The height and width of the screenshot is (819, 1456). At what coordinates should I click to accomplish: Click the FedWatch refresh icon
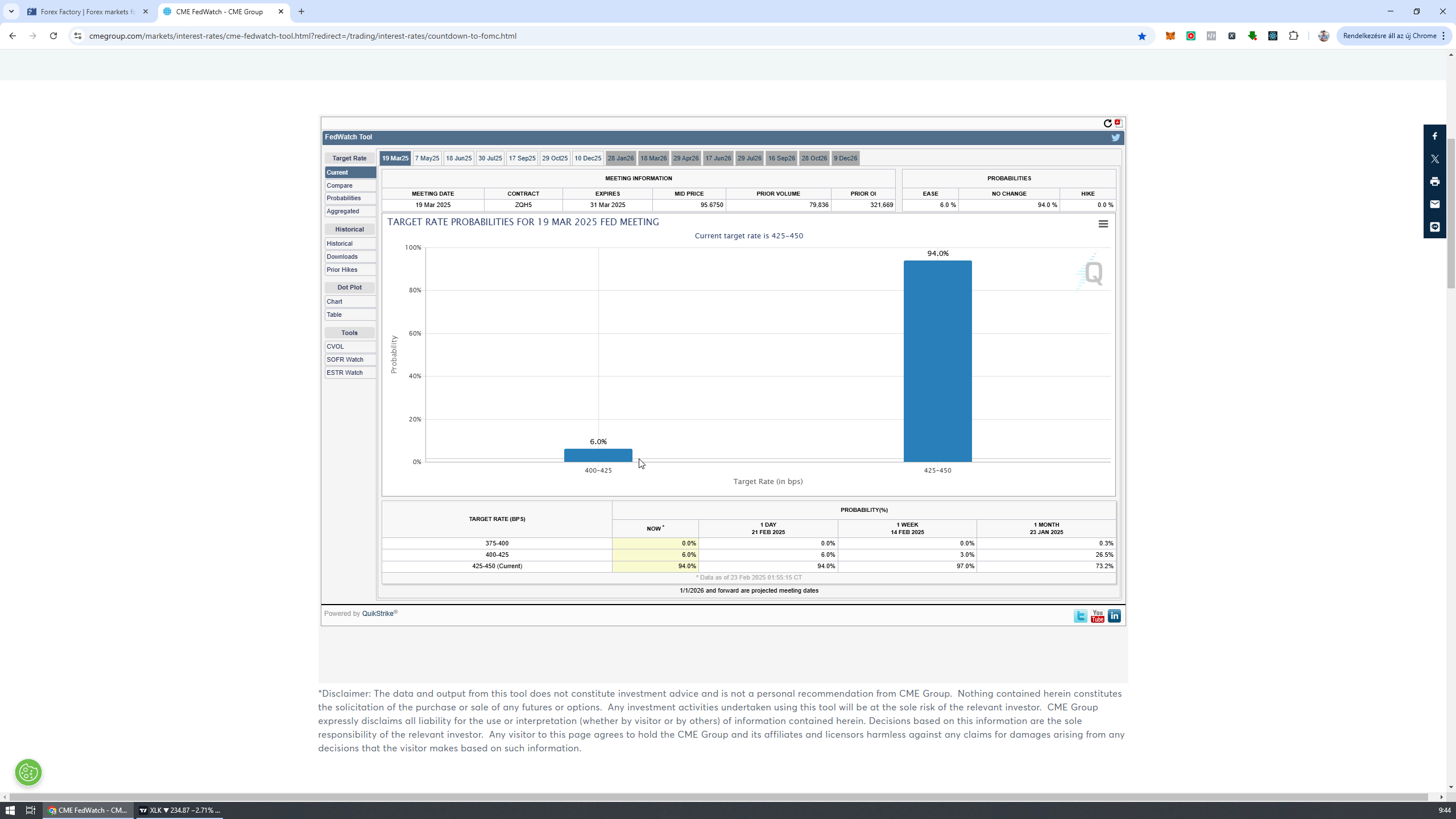pyautogui.click(x=1107, y=123)
